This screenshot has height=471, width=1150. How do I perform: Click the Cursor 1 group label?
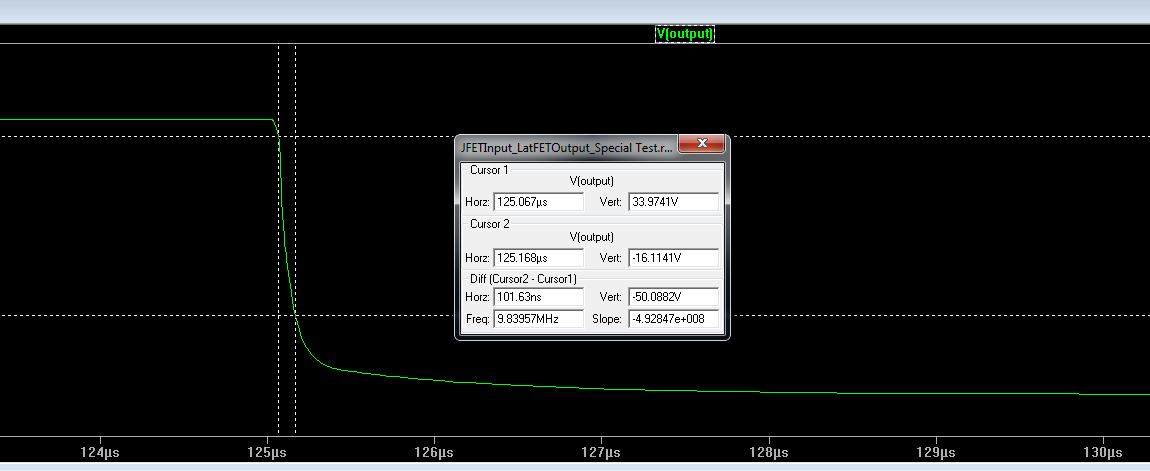coord(489,169)
